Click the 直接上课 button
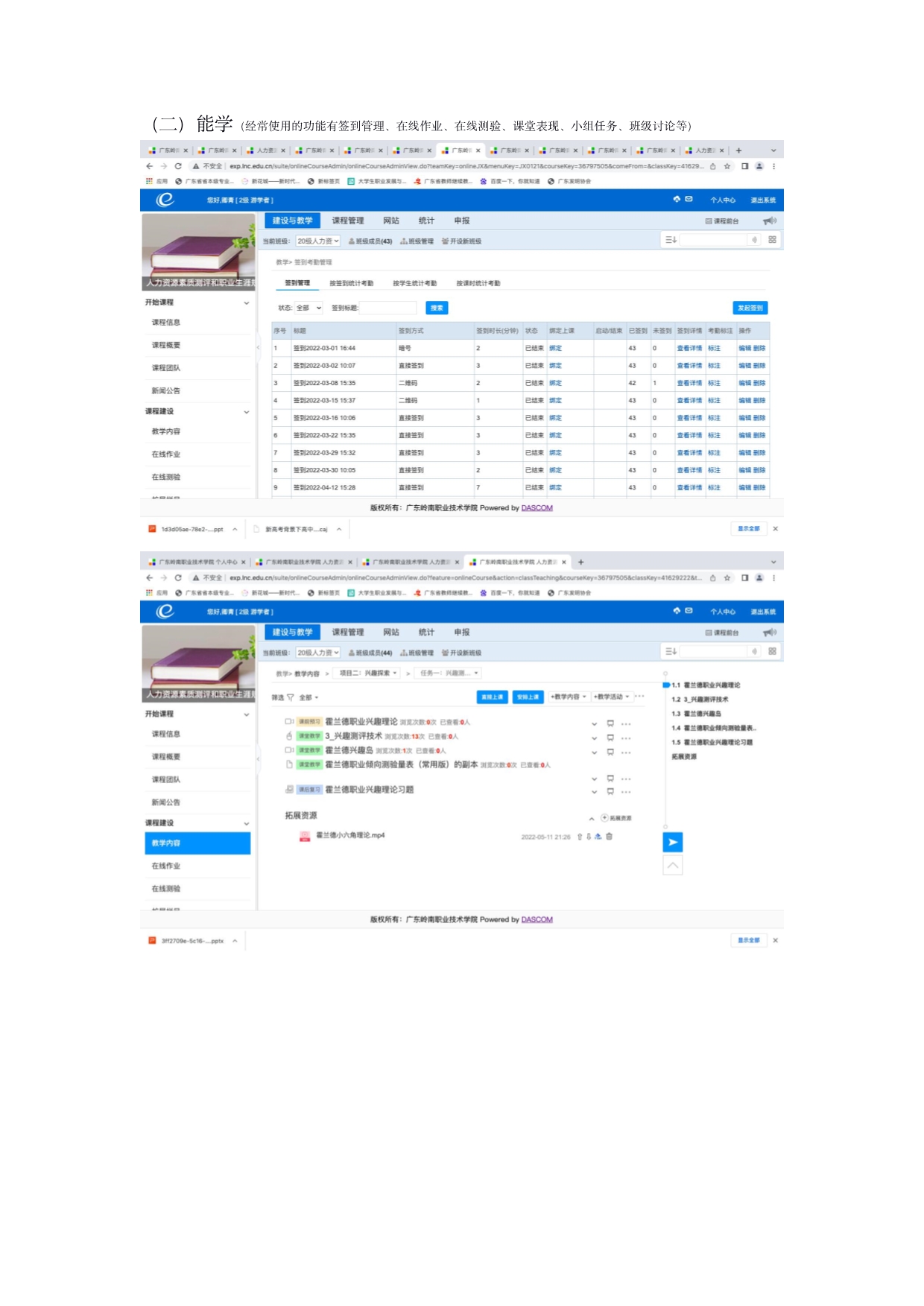This screenshot has height=1306, width=924. pos(492,697)
